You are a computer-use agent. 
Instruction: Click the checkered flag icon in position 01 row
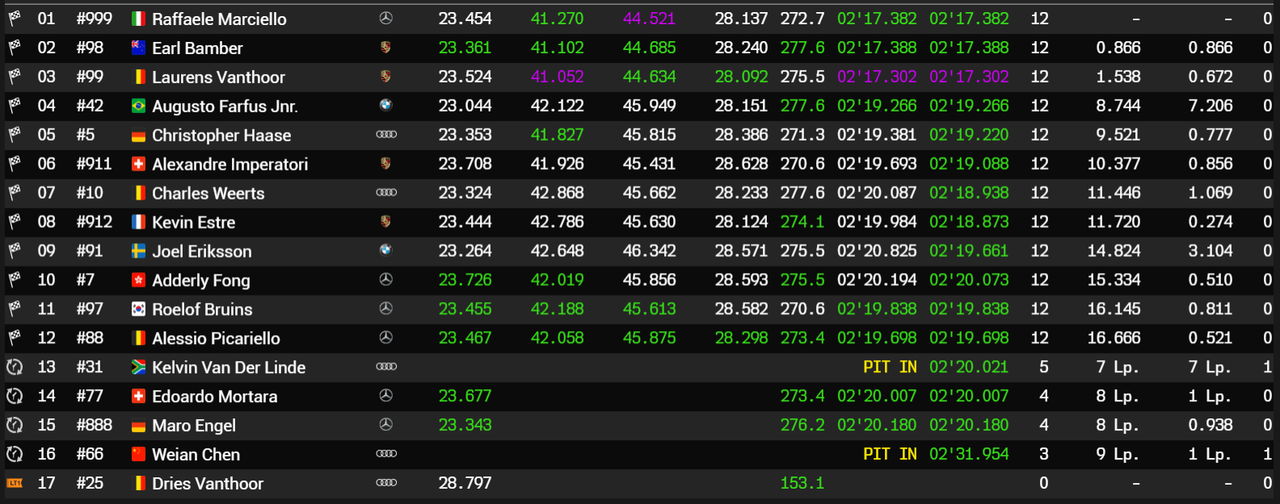tap(14, 19)
